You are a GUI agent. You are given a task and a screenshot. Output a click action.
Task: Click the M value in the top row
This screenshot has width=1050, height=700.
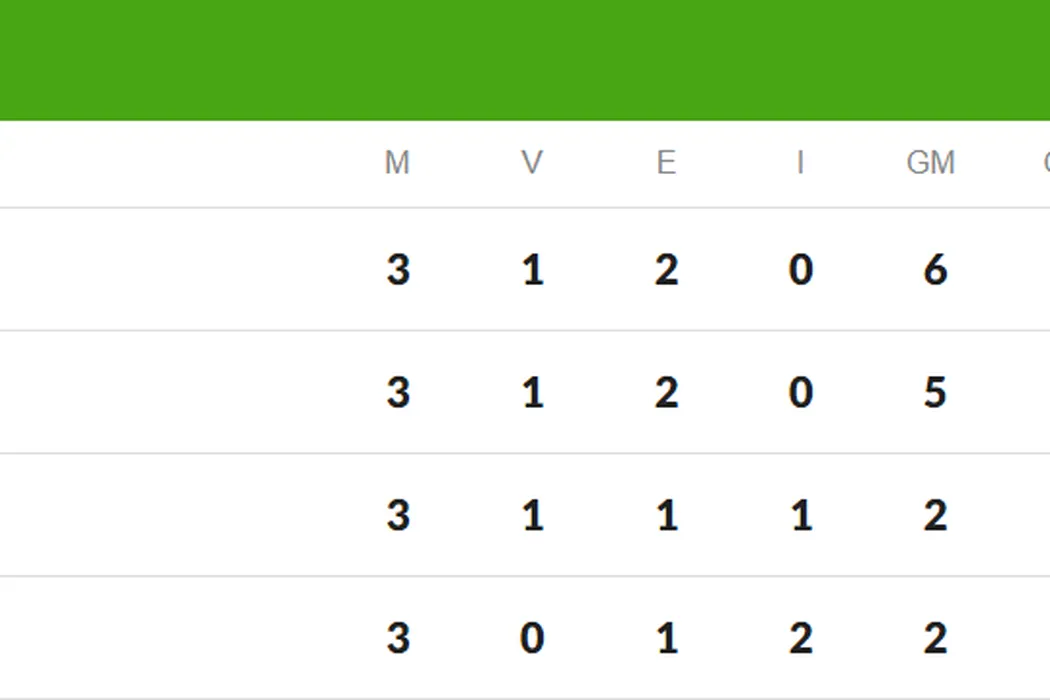click(398, 270)
